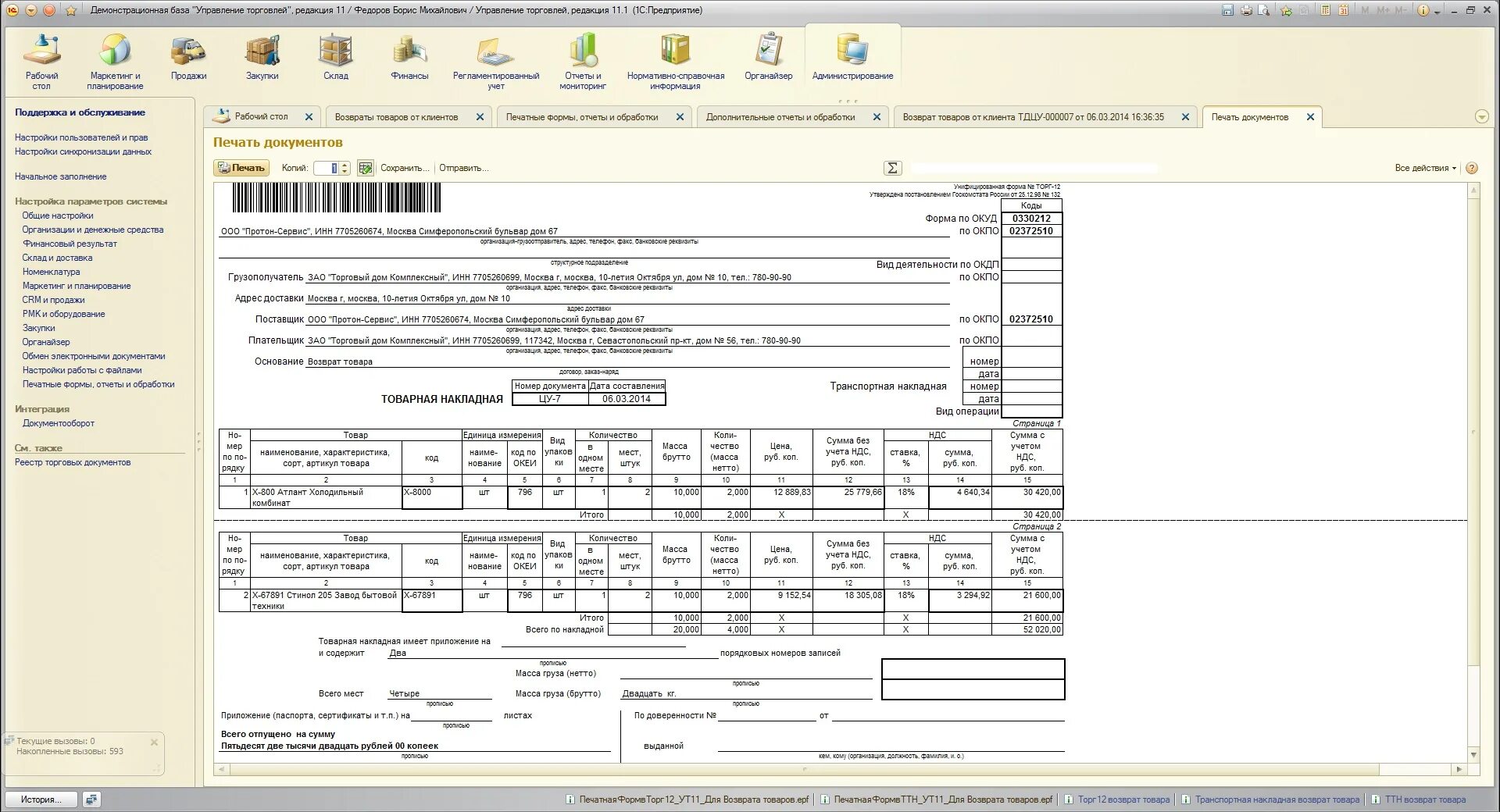Open the Финансы section icon
This screenshot has width=1500, height=812.
pyautogui.click(x=409, y=58)
